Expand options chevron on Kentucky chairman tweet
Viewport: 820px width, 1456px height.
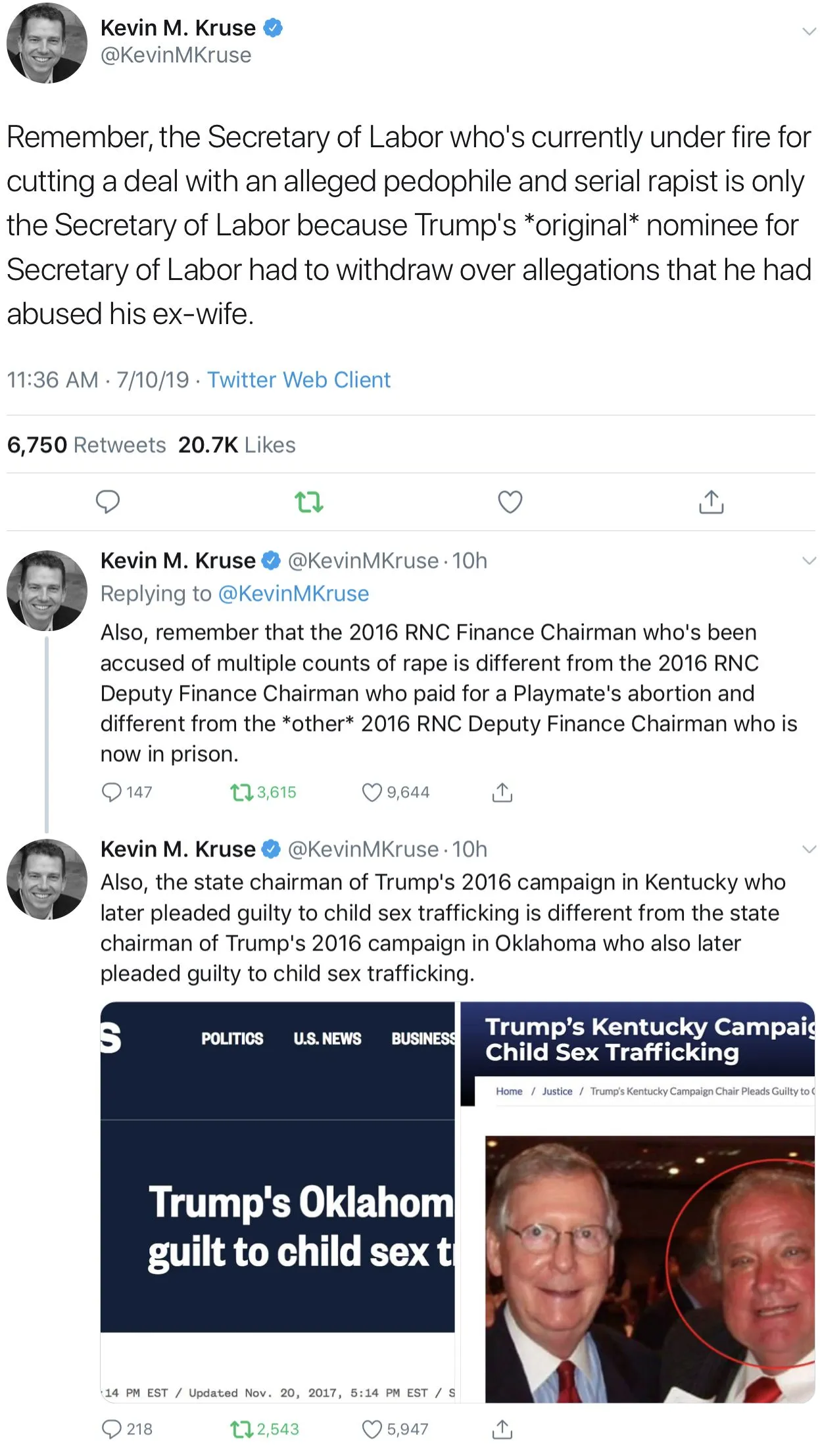(809, 849)
